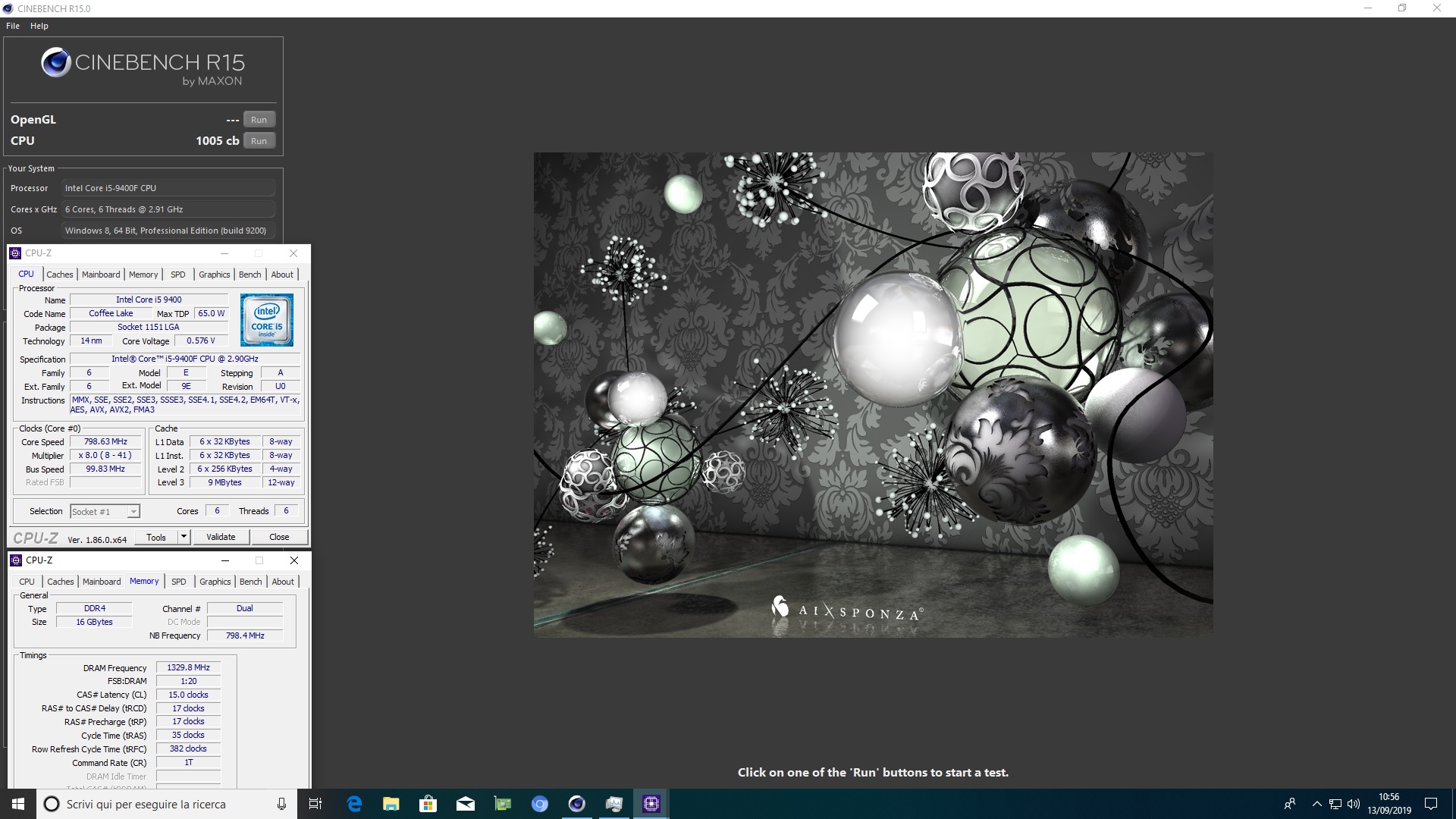1456x819 pixels.
Task: Open Bench tab in upper CPU-Z window
Action: point(250,275)
